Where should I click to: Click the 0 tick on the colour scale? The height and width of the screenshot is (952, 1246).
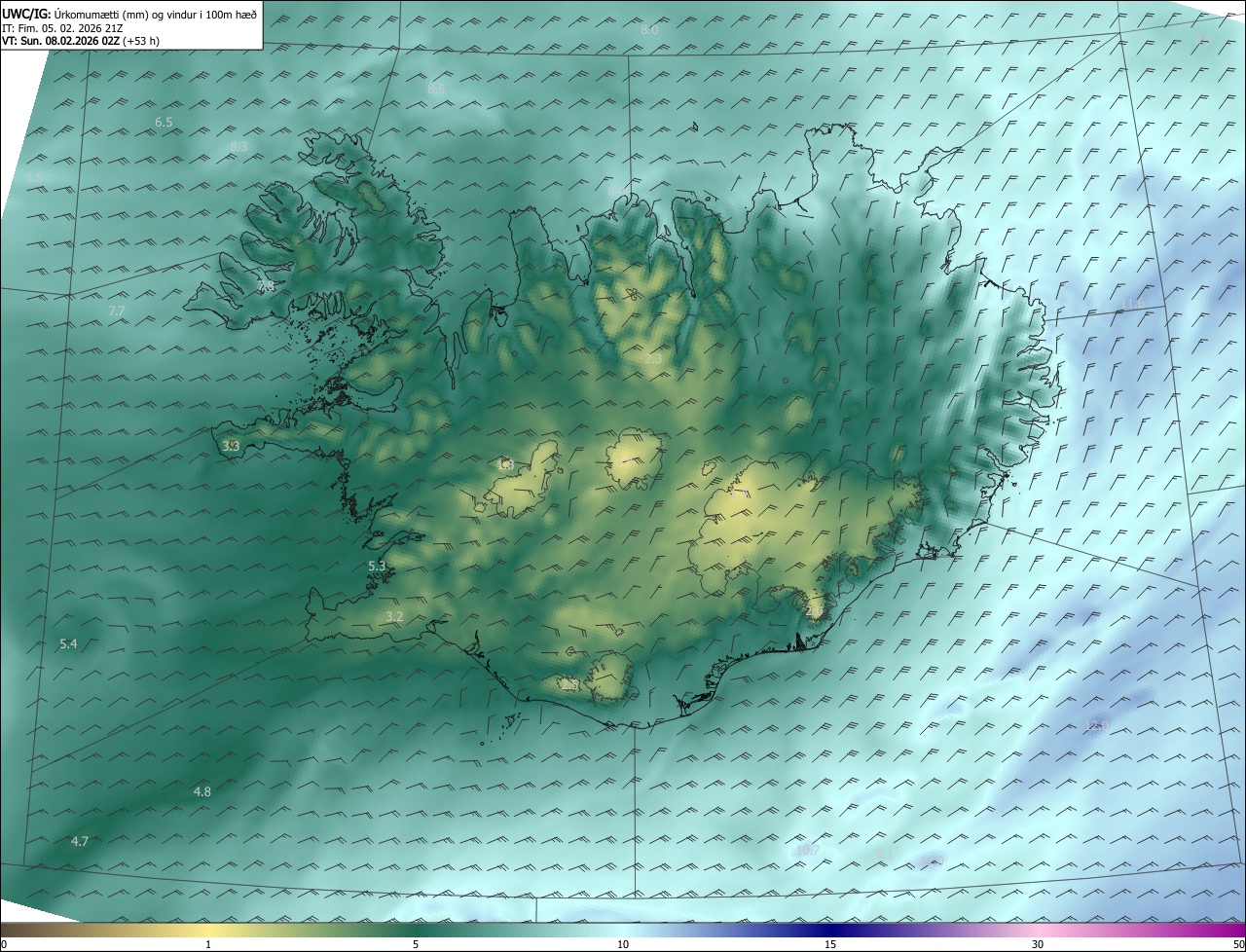(x=4, y=945)
